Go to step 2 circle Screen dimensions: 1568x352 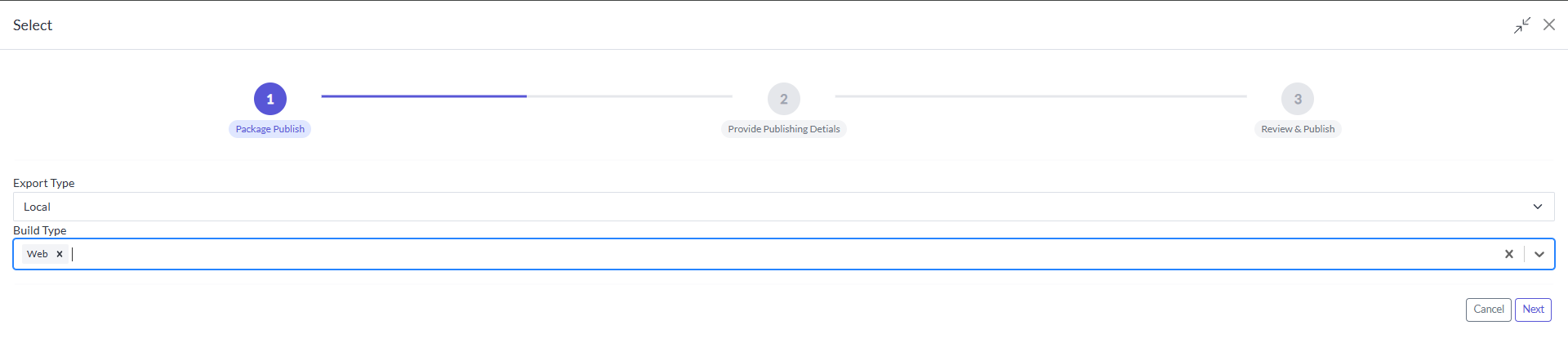[784, 99]
